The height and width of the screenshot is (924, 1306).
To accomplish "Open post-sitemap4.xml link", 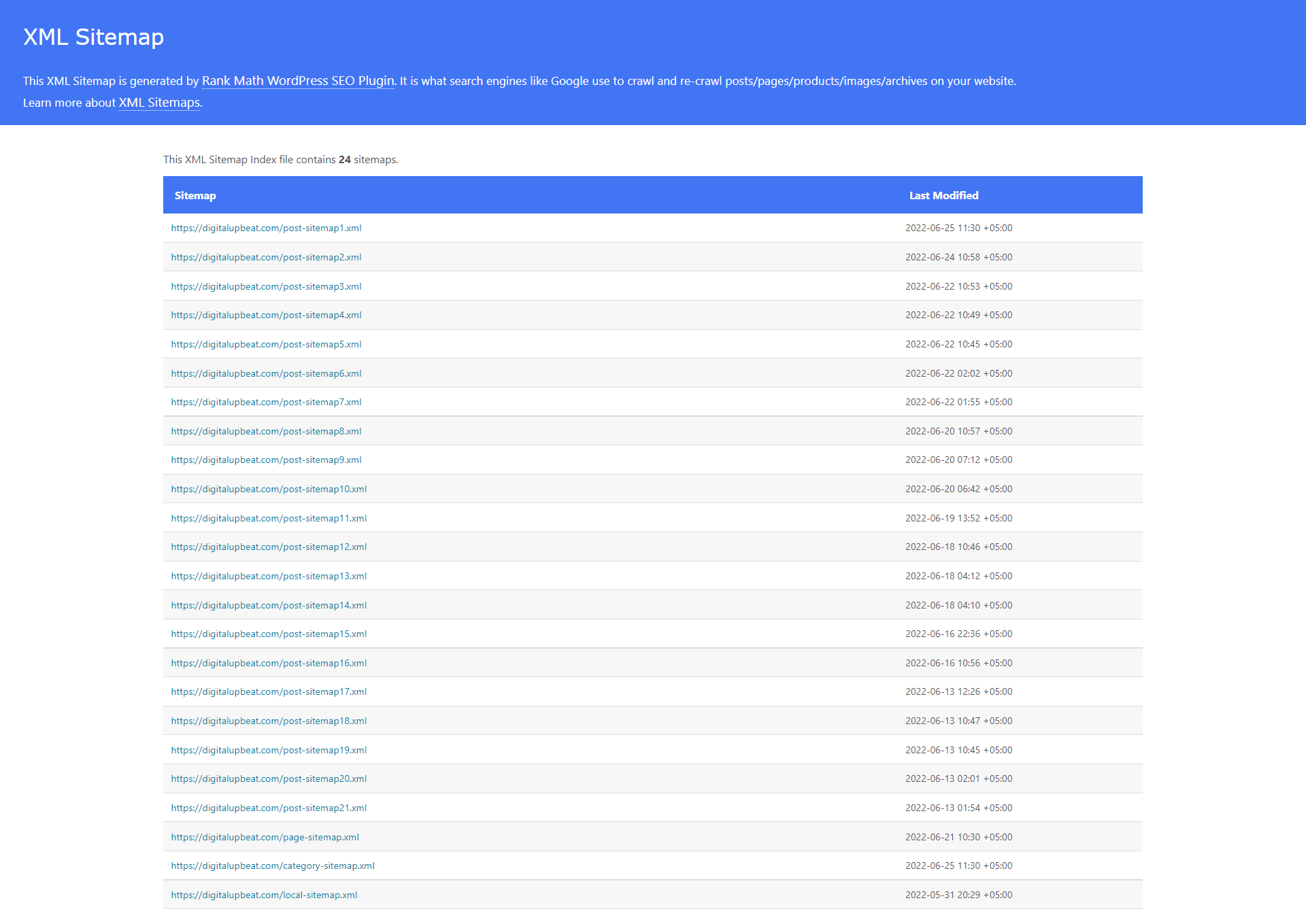I will [x=266, y=315].
